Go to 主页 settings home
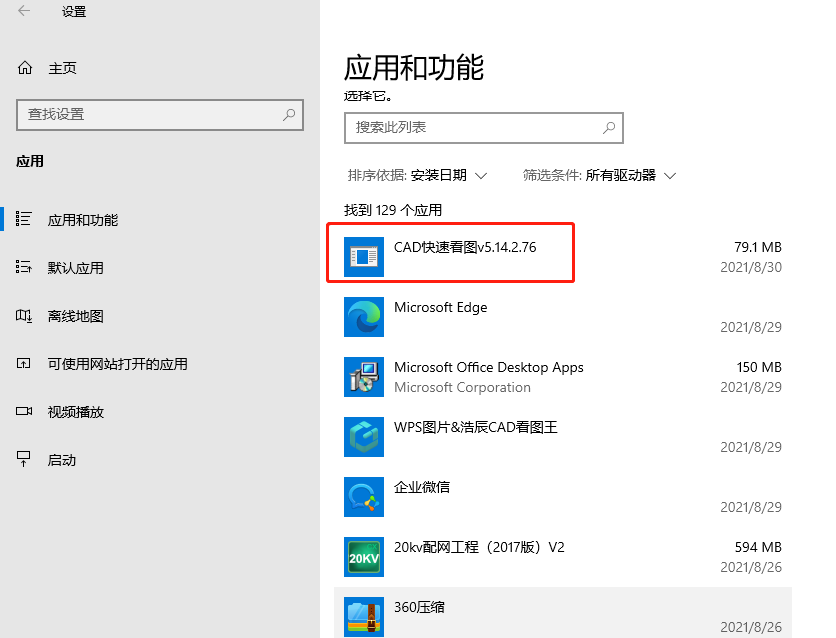836x638 pixels. [62, 68]
